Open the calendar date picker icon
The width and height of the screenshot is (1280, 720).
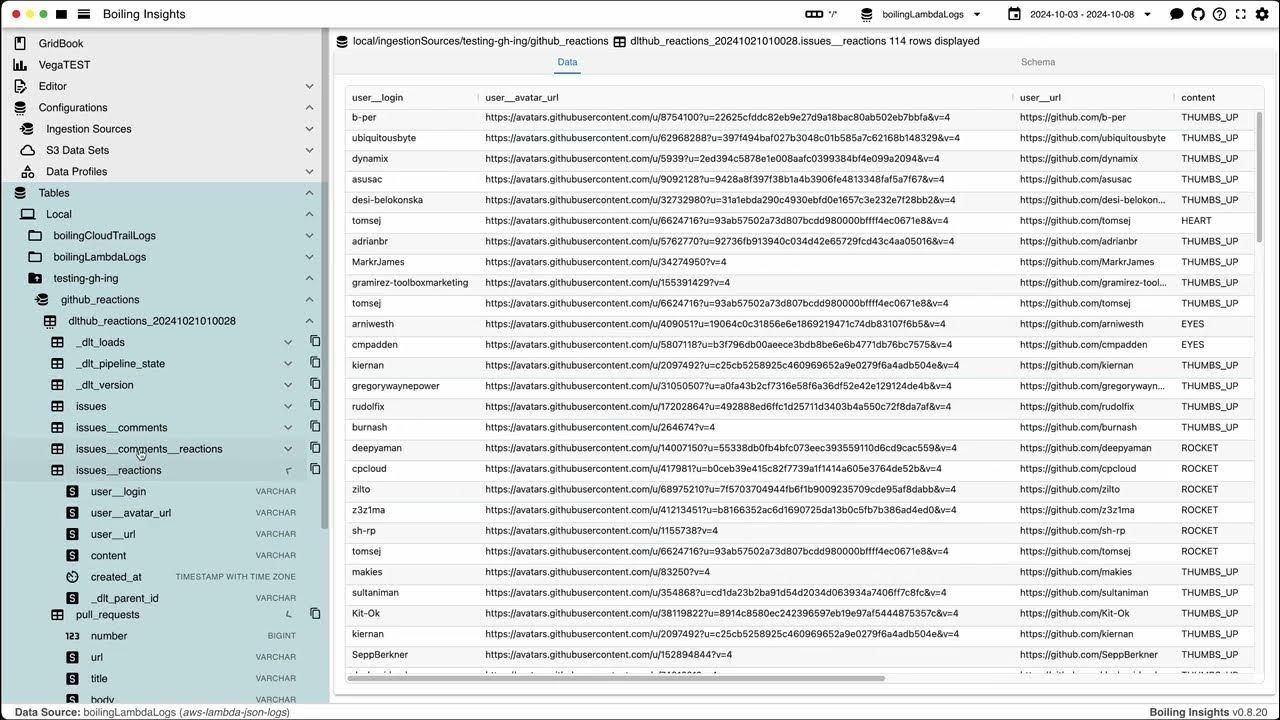tap(1013, 14)
